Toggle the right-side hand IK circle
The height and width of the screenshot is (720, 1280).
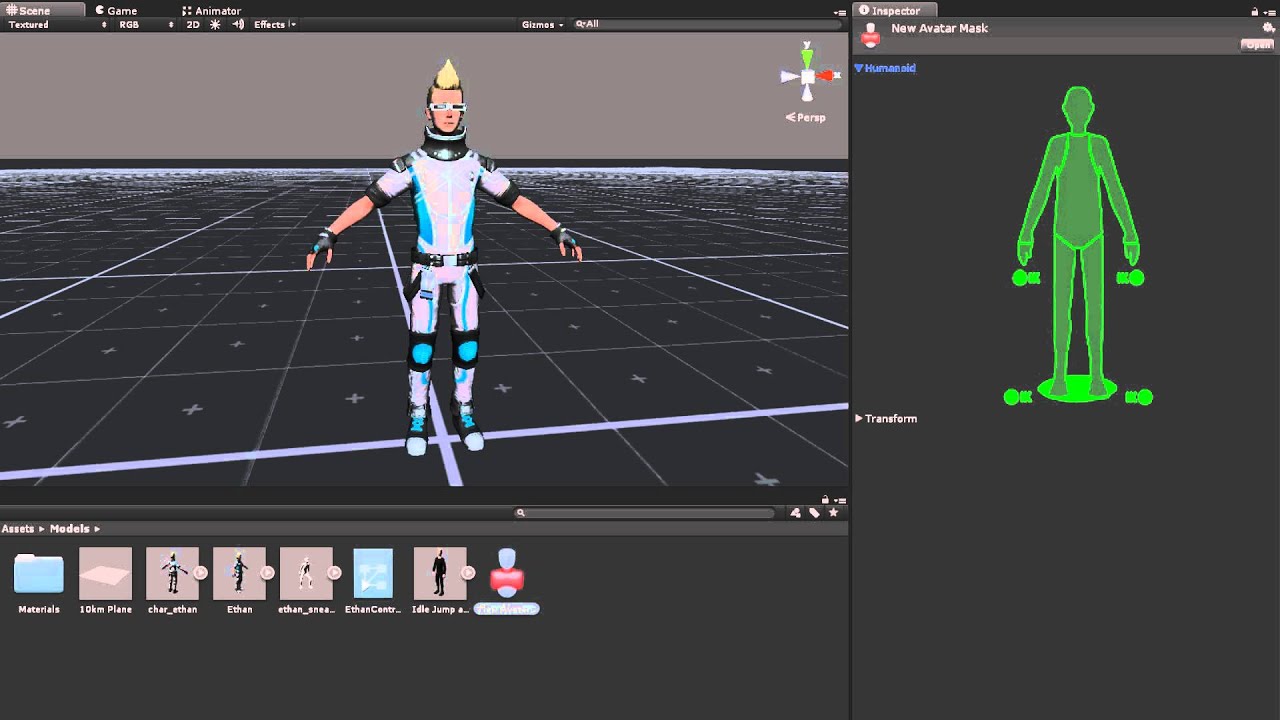point(1137,278)
